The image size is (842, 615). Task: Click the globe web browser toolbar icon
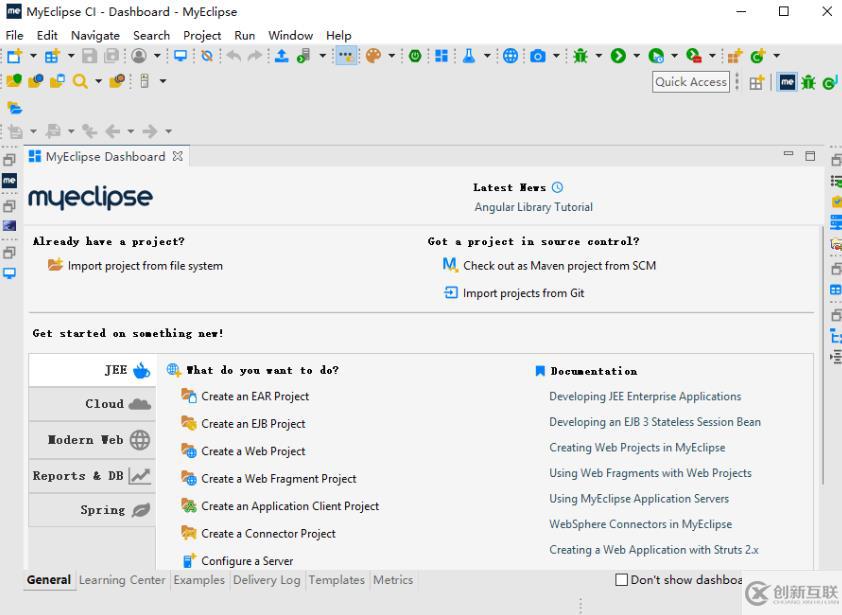pos(510,56)
